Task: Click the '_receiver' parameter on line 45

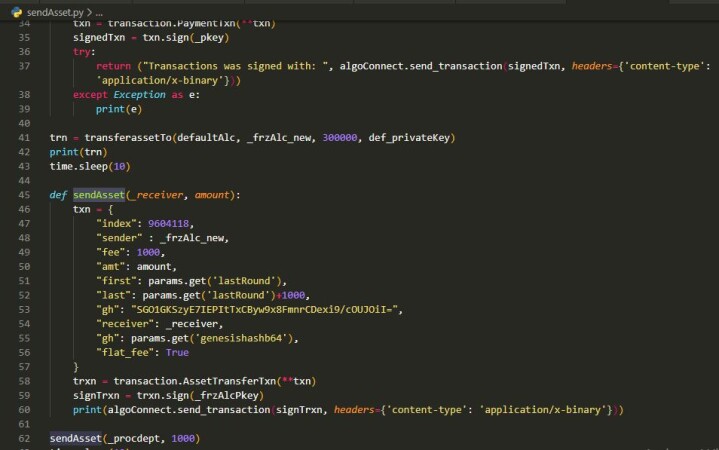Action: (157, 195)
